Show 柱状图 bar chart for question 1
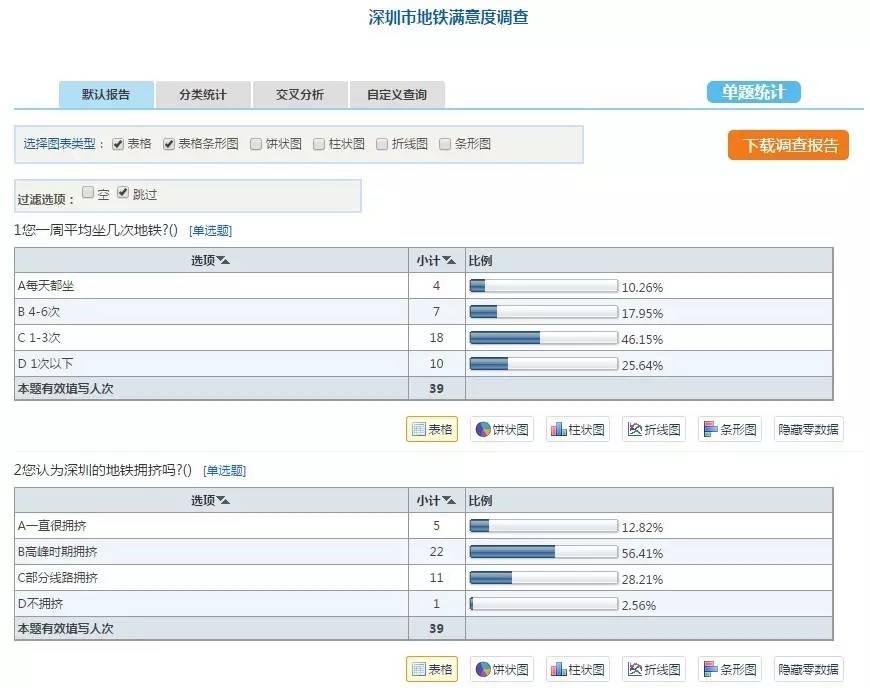The width and height of the screenshot is (870, 688). 578,429
